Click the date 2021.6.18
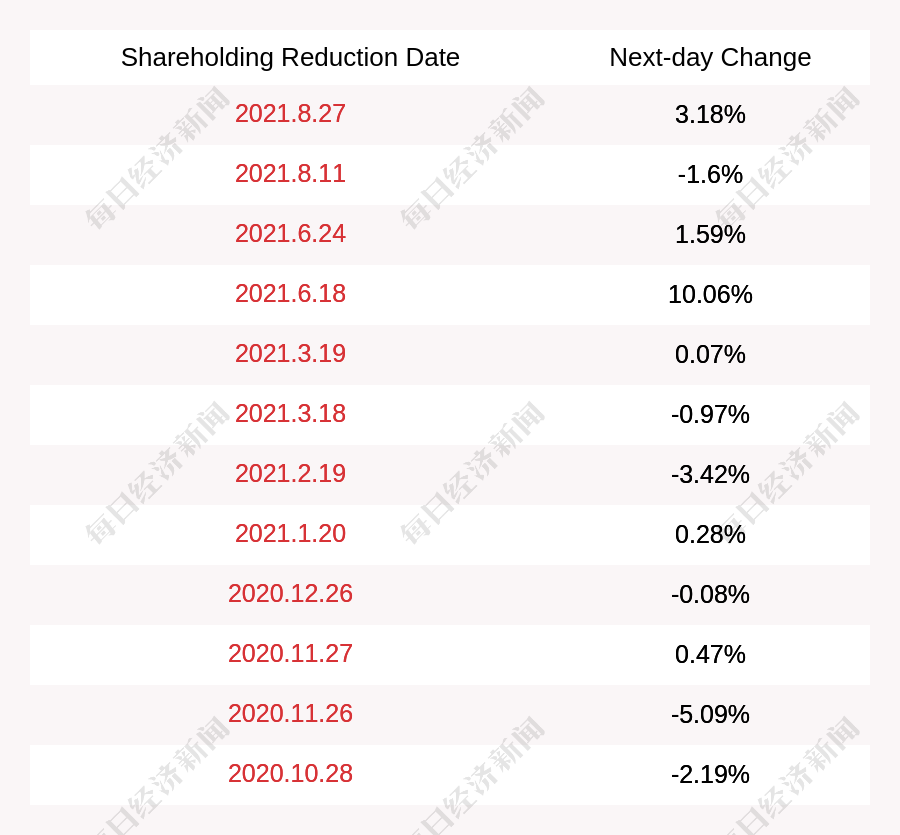Image resolution: width=900 pixels, height=835 pixels. tap(290, 294)
